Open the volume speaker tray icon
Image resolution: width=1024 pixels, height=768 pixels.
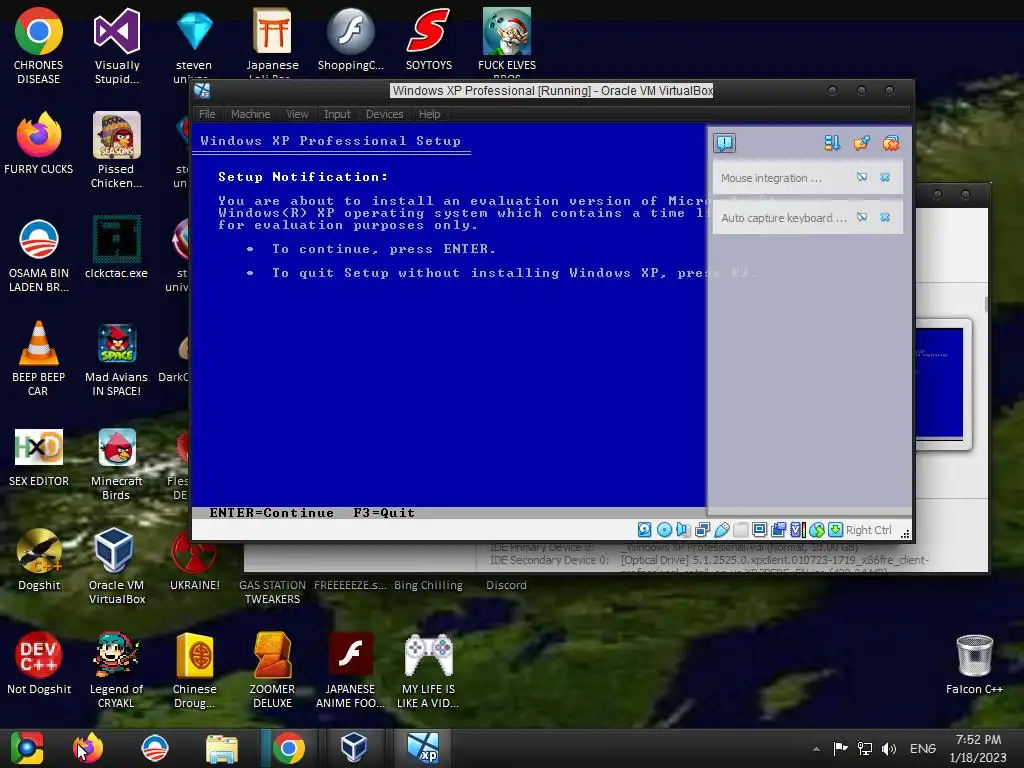click(888, 749)
